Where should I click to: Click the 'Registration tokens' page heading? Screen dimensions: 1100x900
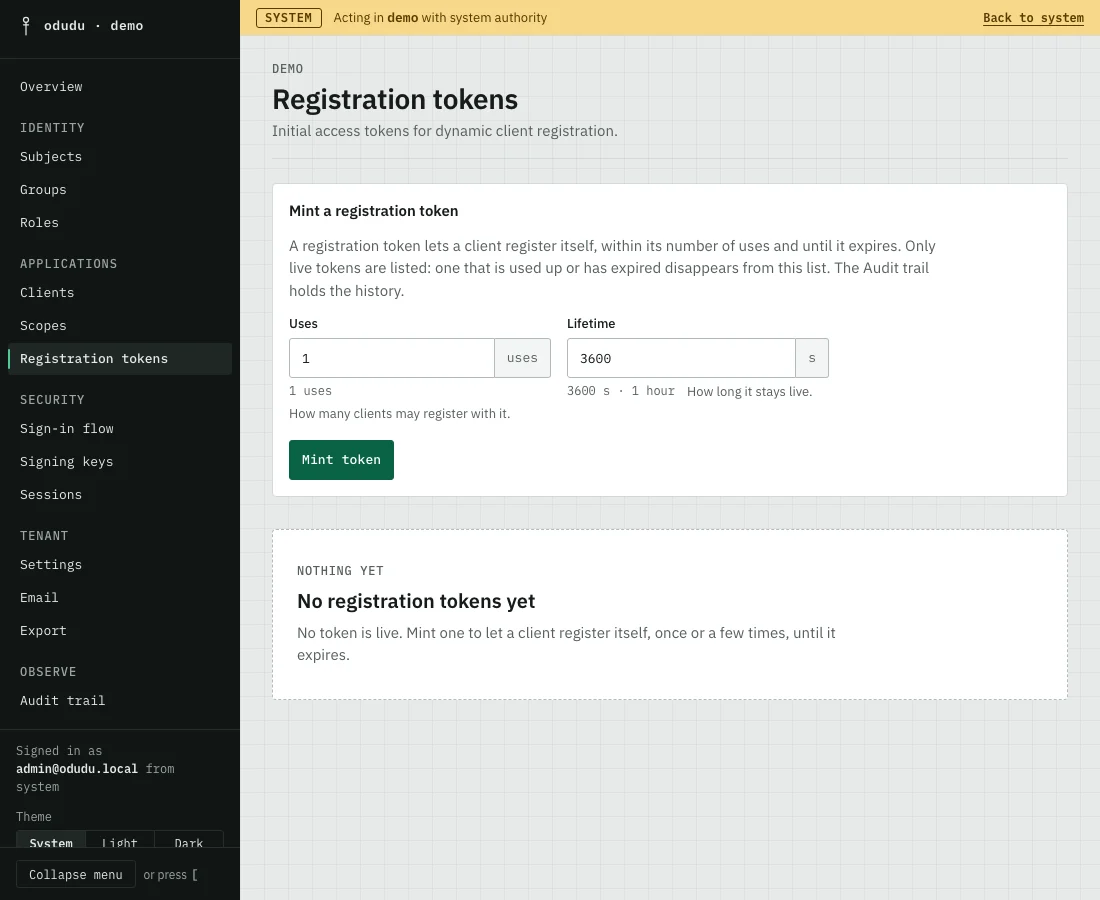point(395,100)
